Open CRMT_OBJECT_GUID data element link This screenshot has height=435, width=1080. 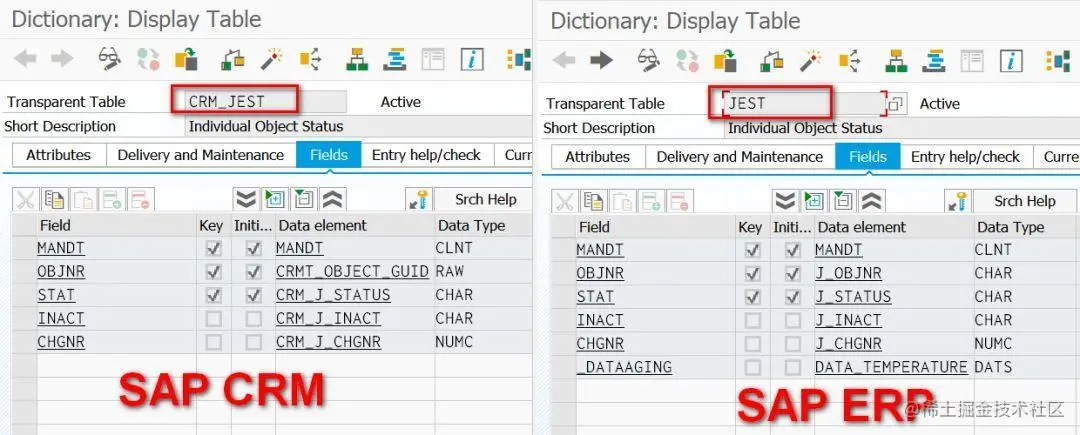[x=353, y=271]
